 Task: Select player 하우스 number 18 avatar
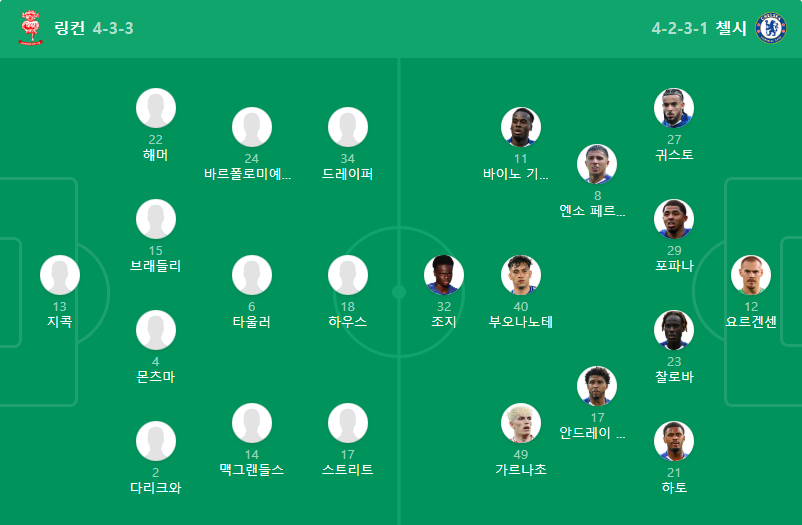point(348,275)
